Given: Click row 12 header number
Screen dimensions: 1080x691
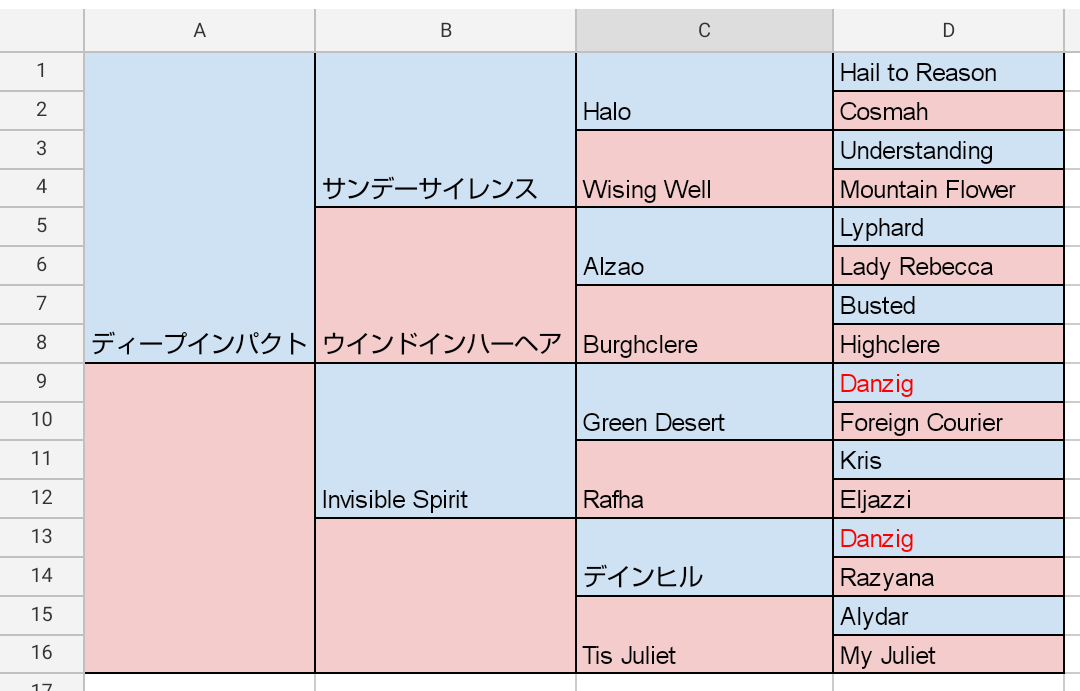Looking at the screenshot, I should pos(42,499).
